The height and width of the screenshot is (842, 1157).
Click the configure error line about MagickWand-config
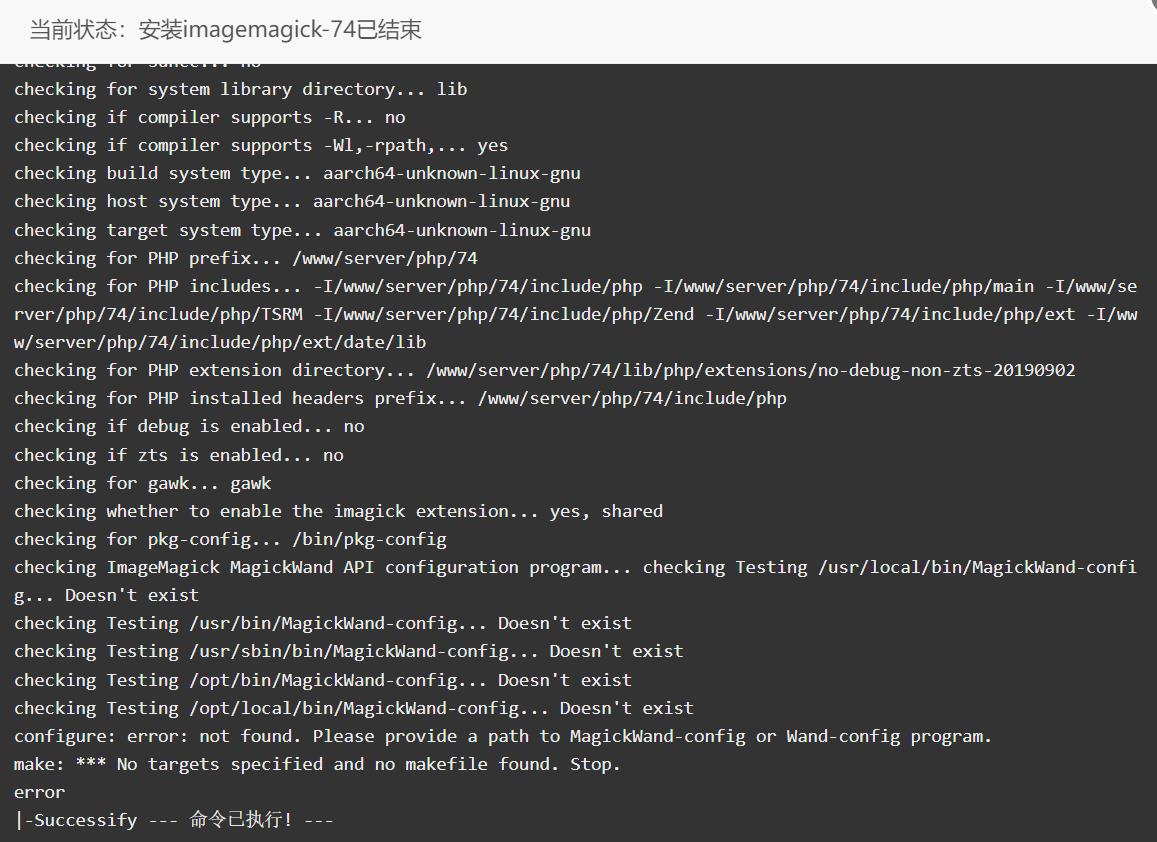tap(502, 736)
